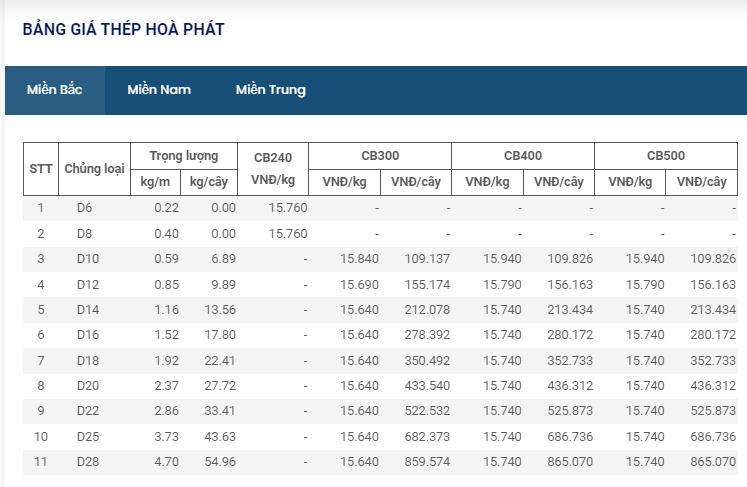
Task: Select the CB240 price in the D6 row
Action: (288, 208)
